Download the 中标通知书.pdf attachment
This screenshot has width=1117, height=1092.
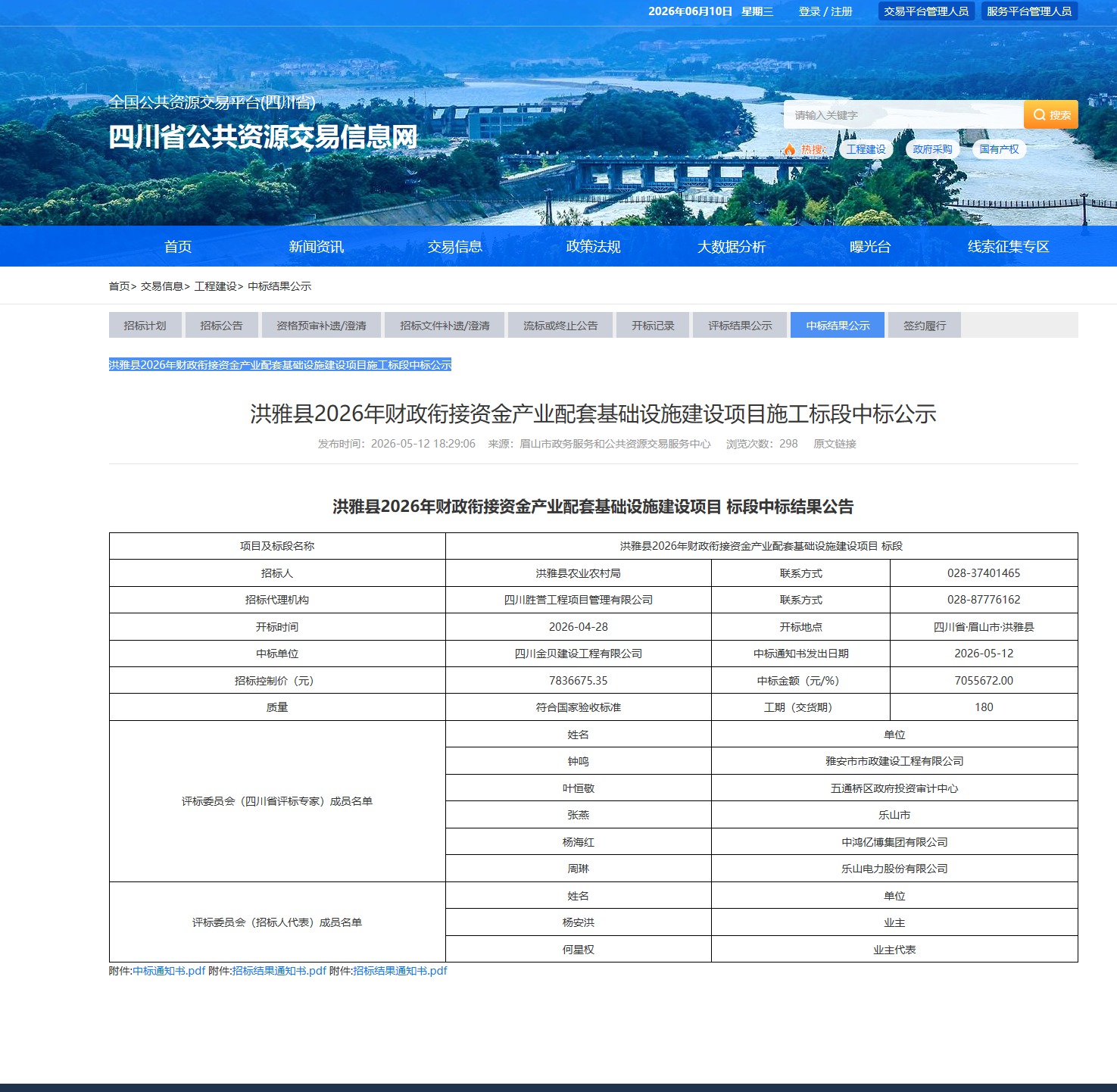coord(170,971)
